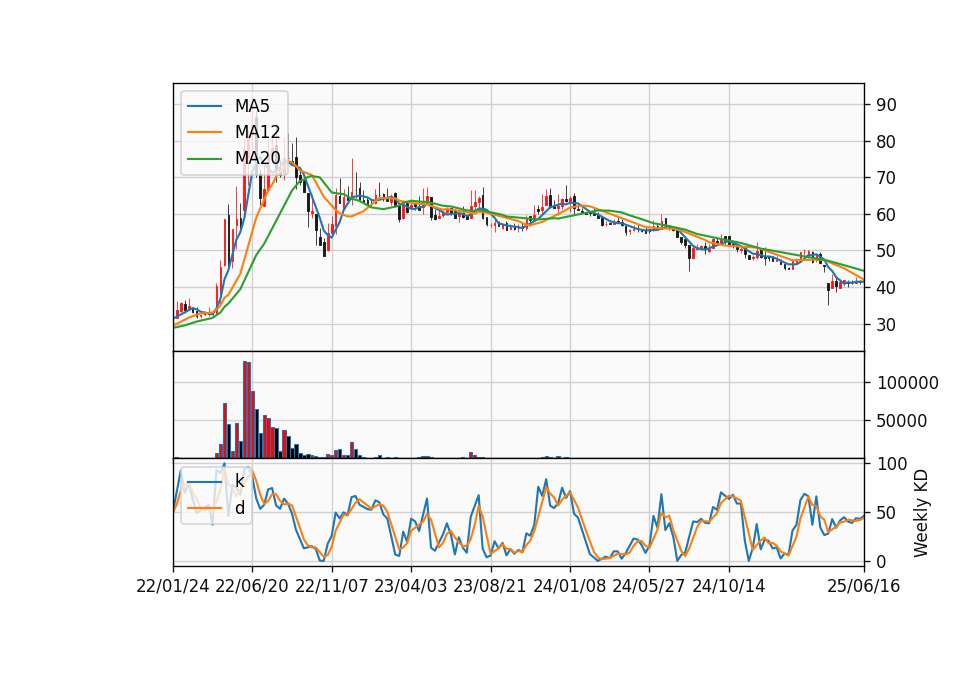The width and height of the screenshot is (960, 690).
Task: Click the volume axis value 50000
Action: [902, 421]
